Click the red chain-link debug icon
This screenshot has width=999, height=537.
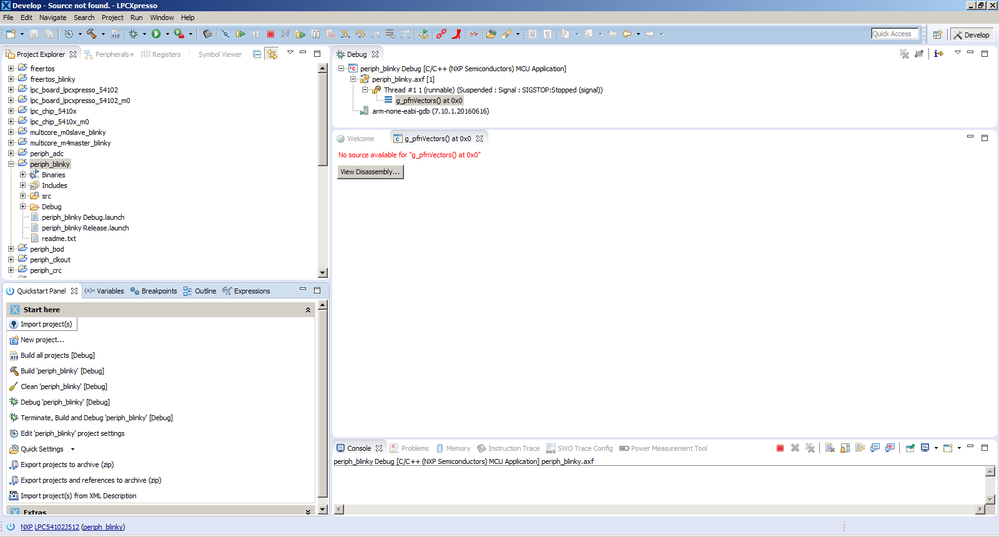(x=440, y=34)
